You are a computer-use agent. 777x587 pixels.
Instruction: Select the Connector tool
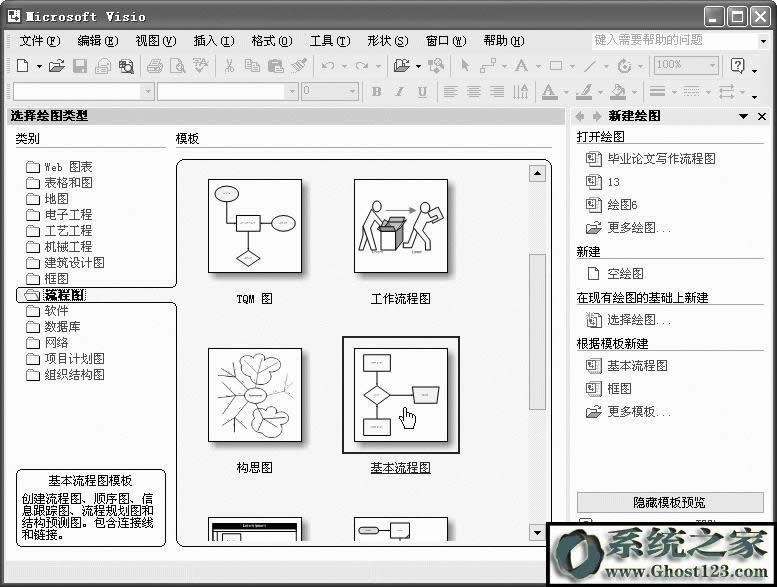tap(488, 66)
